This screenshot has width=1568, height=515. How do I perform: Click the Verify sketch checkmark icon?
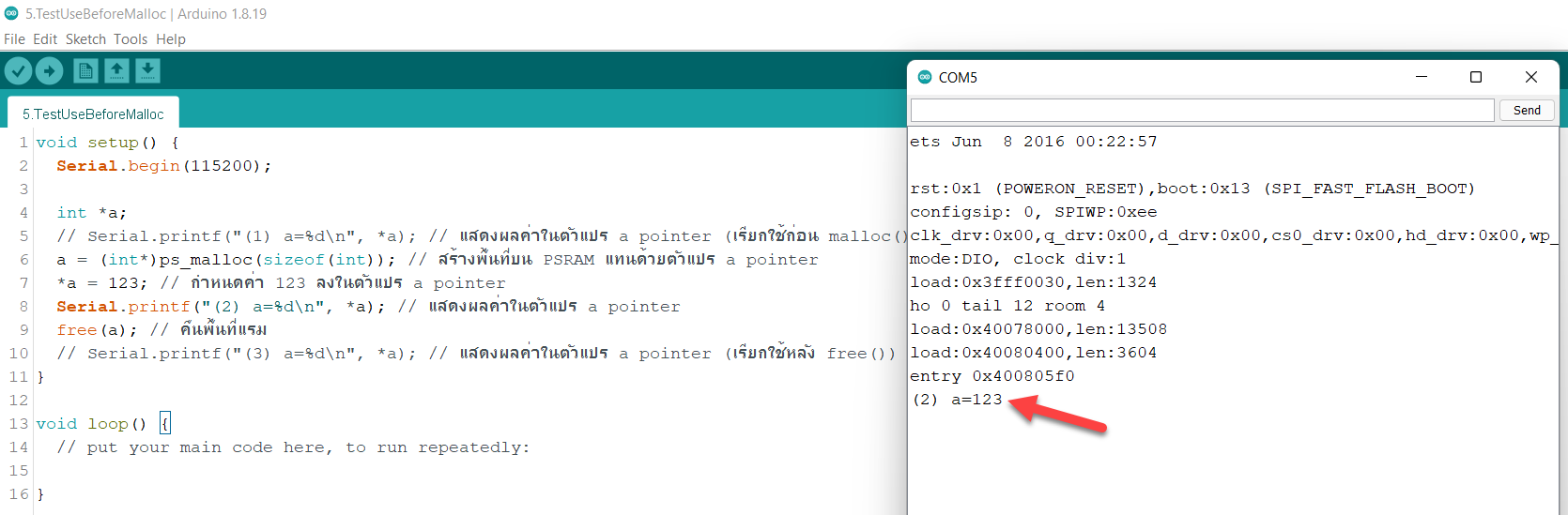[18, 70]
